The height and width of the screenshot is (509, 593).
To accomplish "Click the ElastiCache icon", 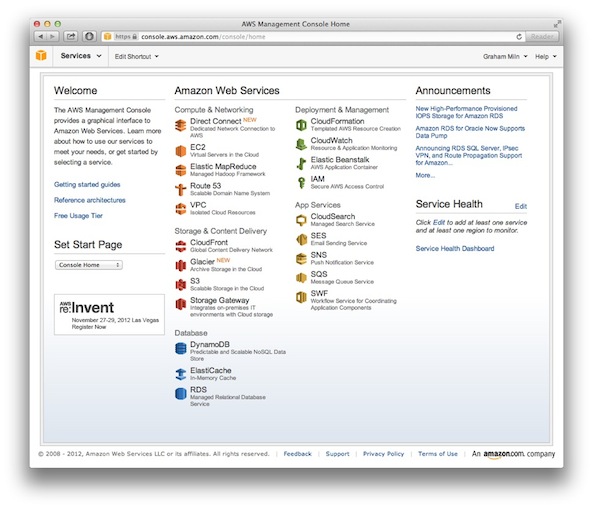I will pos(181,374).
